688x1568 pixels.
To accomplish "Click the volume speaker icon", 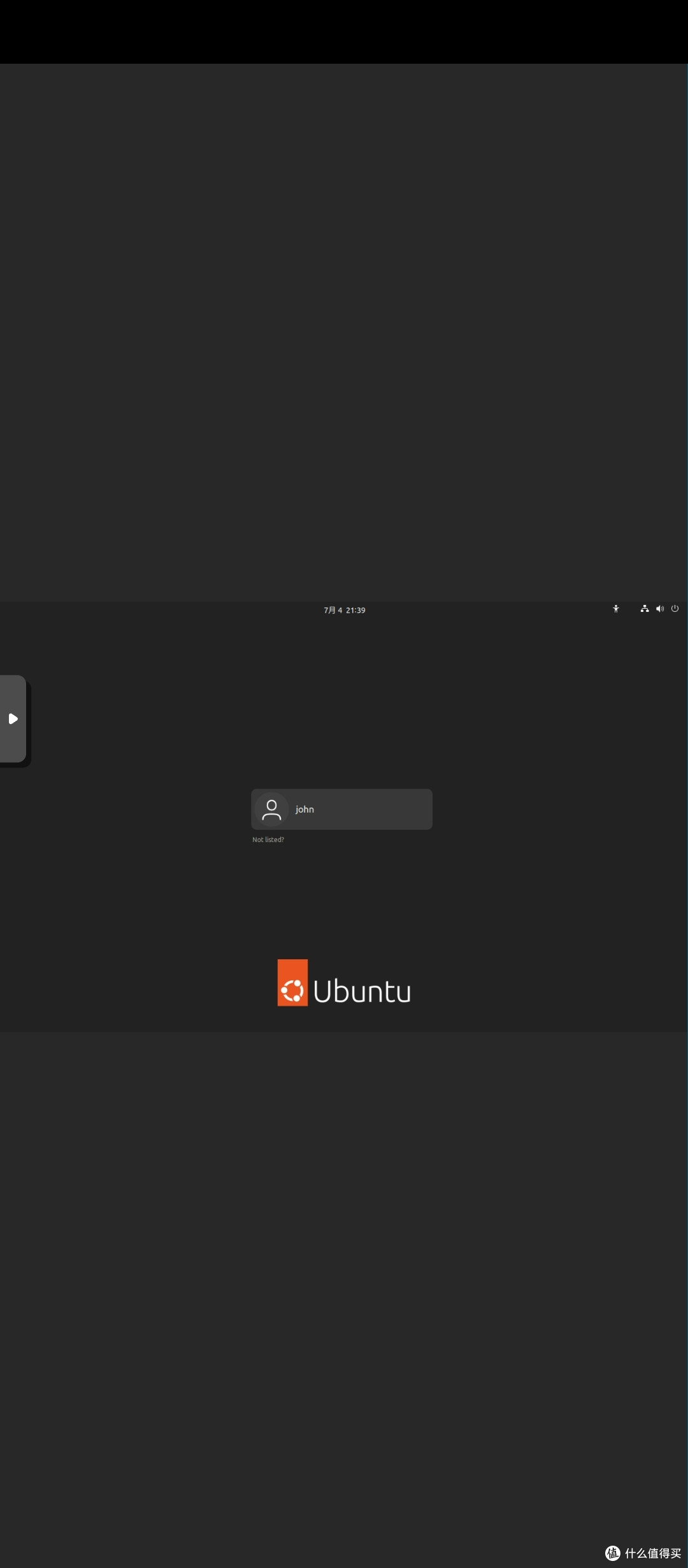I will click(660, 609).
